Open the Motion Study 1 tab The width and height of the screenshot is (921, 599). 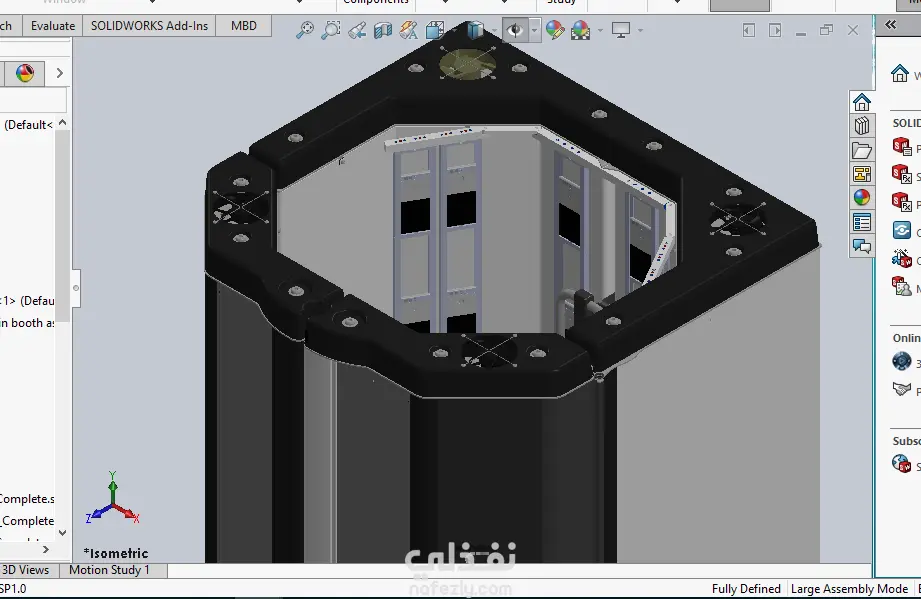tap(109, 570)
